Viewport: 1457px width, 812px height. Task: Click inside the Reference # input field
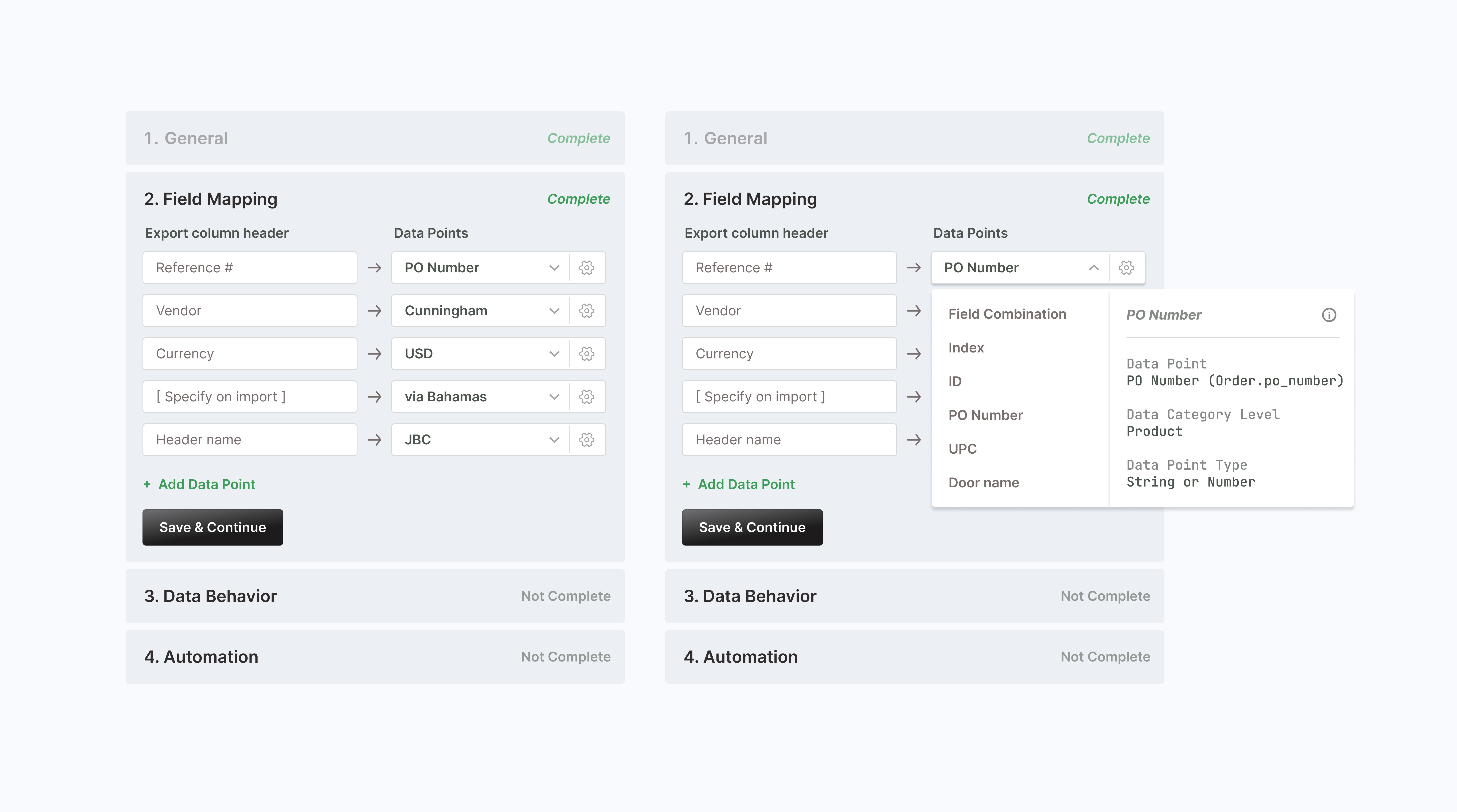pyautogui.click(x=249, y=268)
